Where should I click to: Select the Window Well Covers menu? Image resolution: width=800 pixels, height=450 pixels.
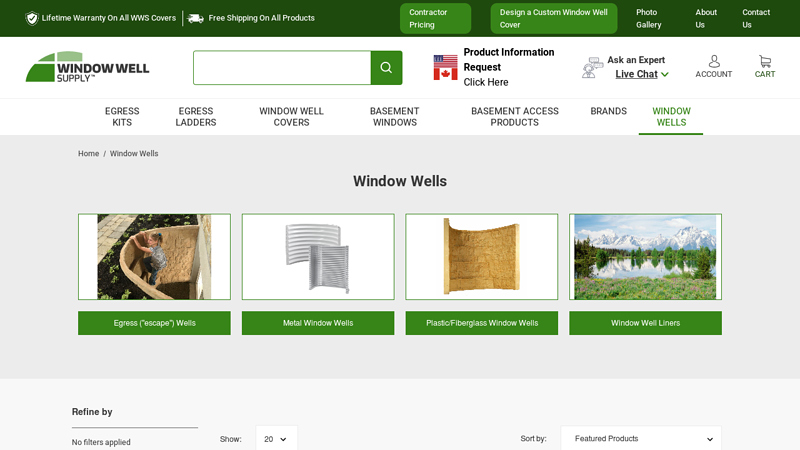(291, 117)
